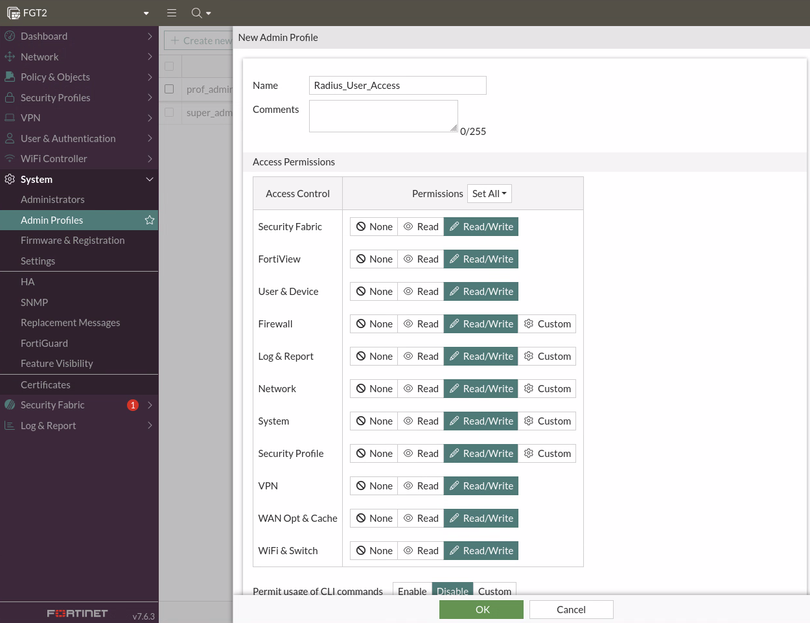
Task: Set VPN permission to None
Action: (374, 486)
